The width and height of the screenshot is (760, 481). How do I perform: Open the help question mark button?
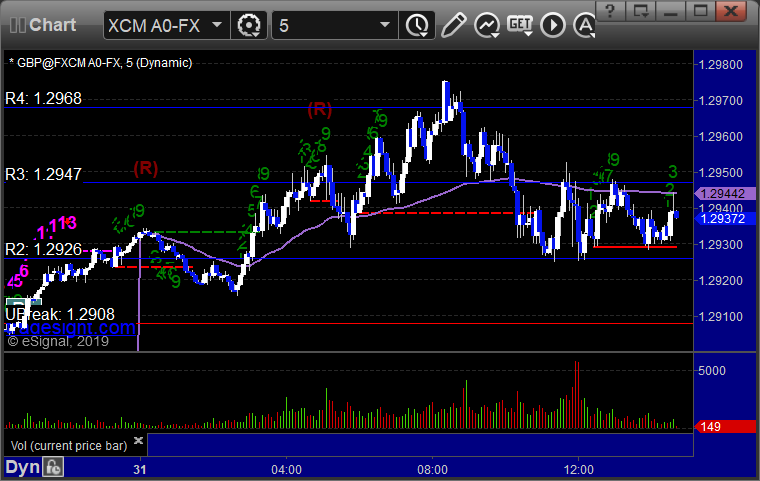610,10
